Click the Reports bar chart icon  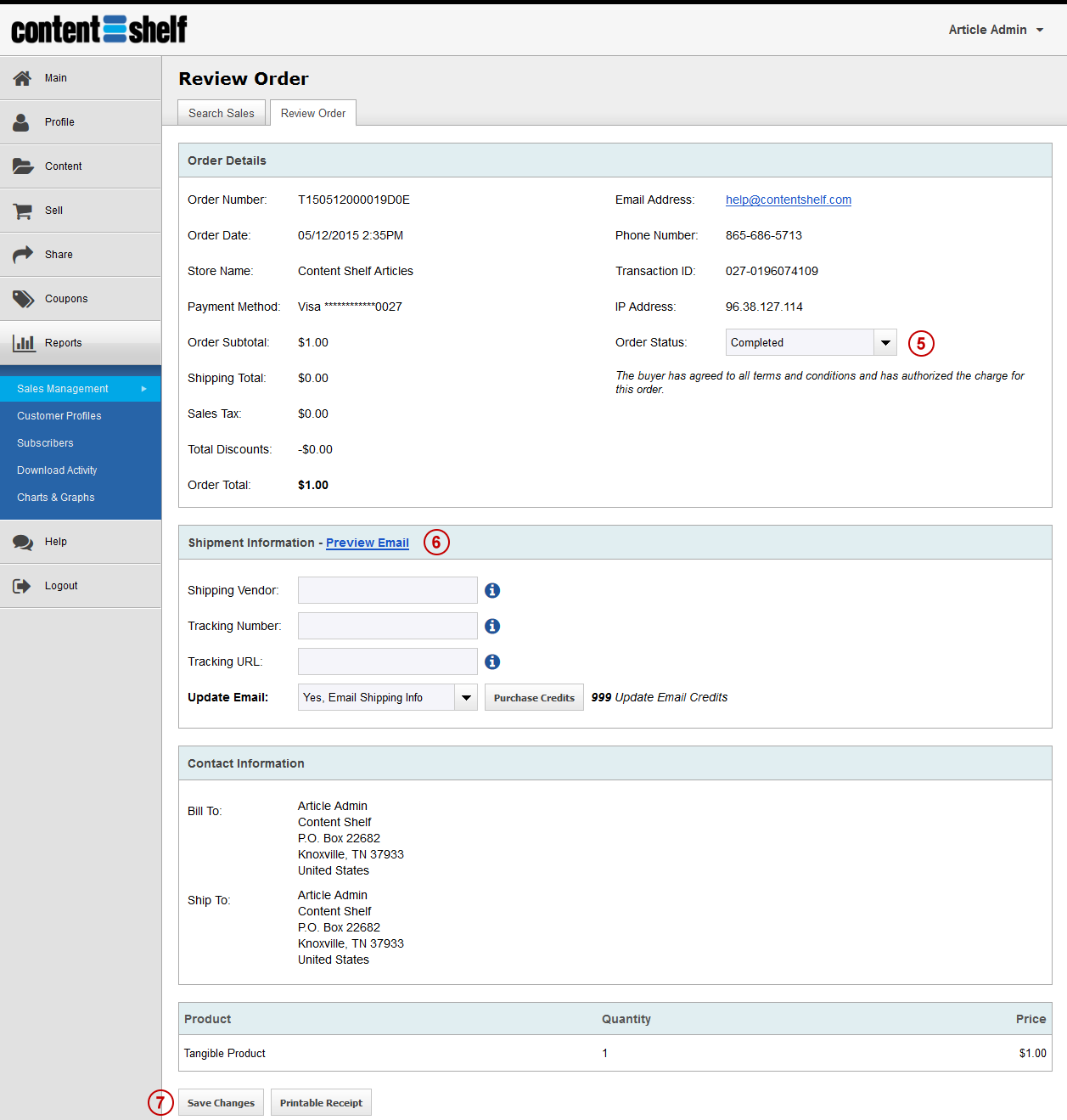24,343
